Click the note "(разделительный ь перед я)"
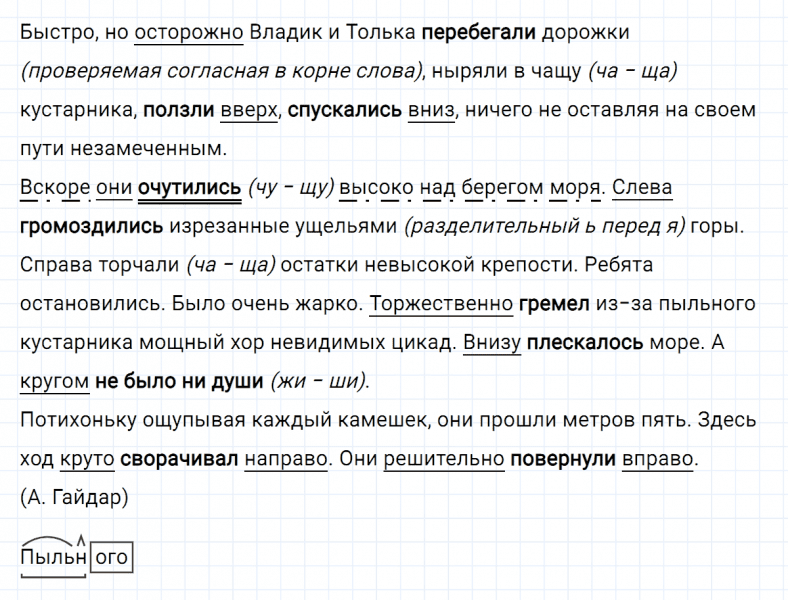The height and width of the screenshot is (600, 788). tap(544, 226)
